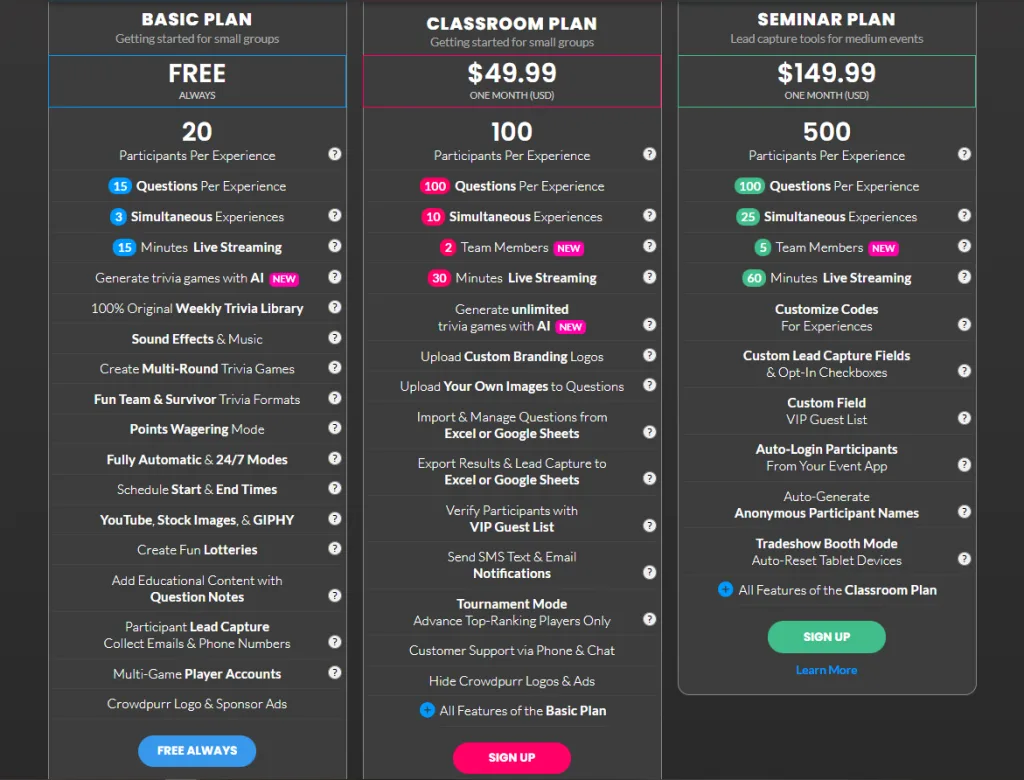Click help icon for Auto-Login Participants
This screenshot has width=1024, height=780.
point(964,465)
